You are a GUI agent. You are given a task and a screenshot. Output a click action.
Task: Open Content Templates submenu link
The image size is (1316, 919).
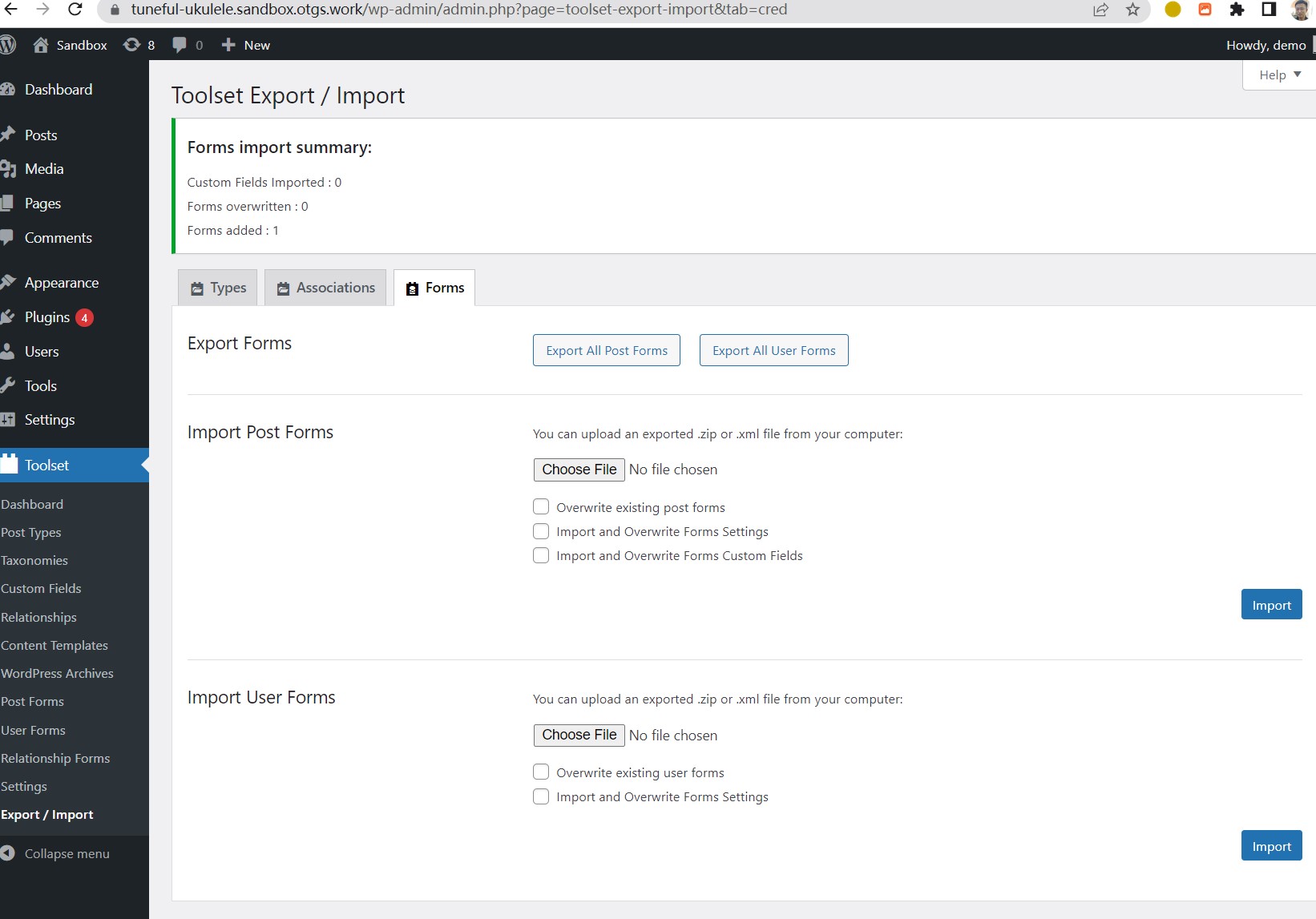tap(54, 645)
